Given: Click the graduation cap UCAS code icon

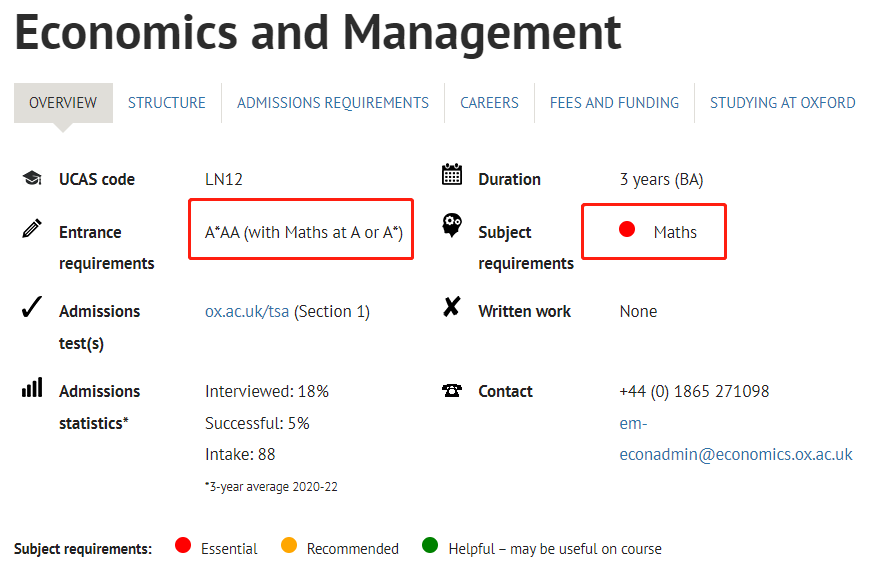Looking at the screenshot, I should click(x=32, y=178).
